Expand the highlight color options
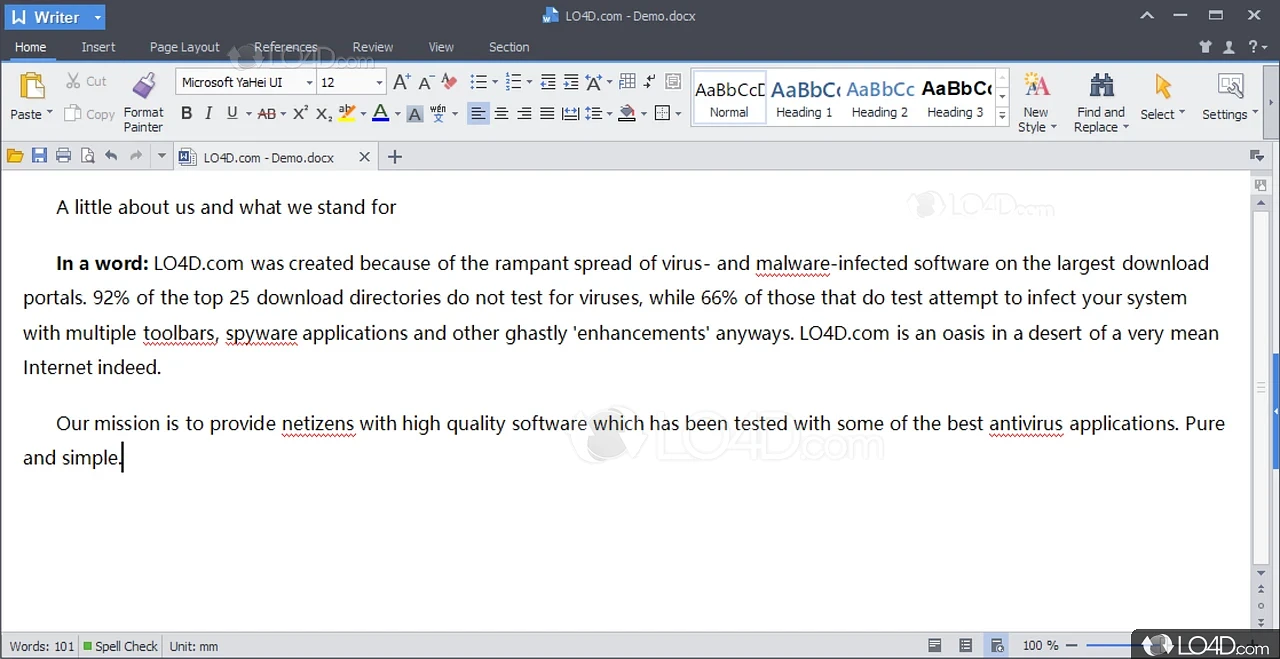This screenshot has height=659, width=1280. point(361,113)
